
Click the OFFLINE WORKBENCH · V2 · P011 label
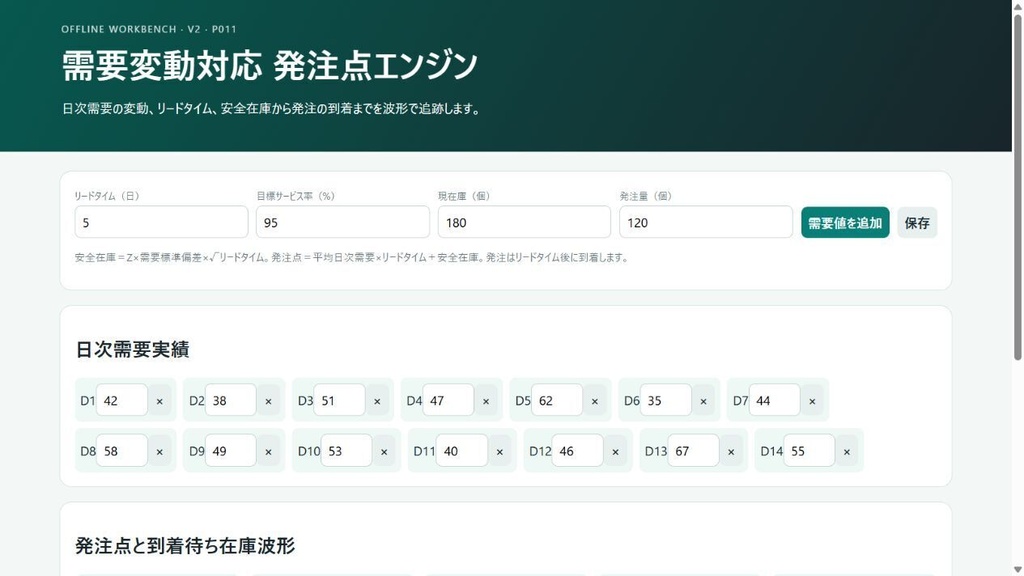pos(149,29)
